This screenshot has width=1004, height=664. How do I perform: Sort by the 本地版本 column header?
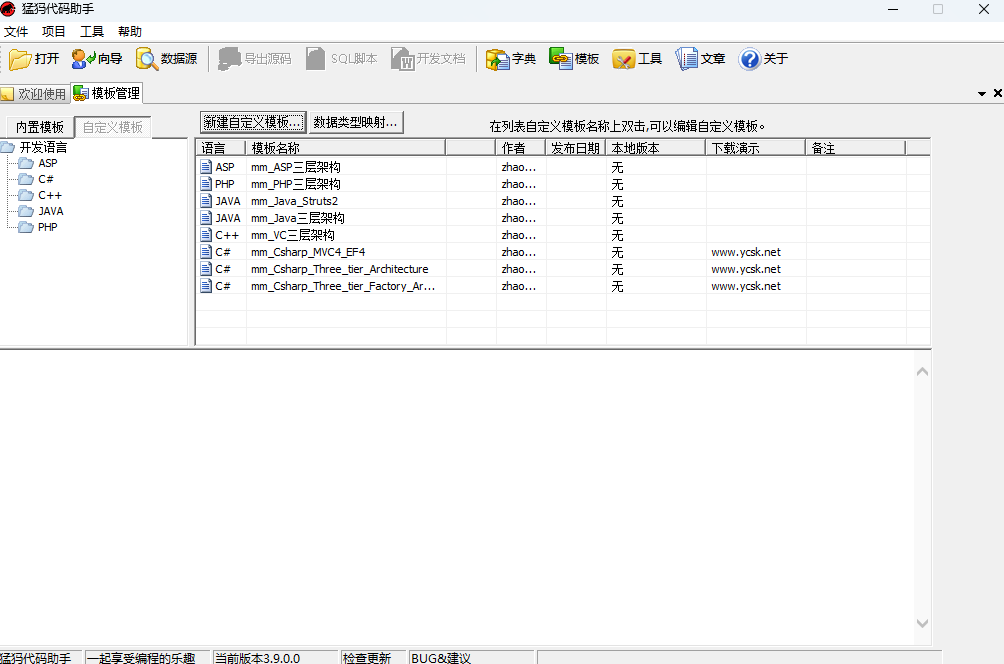[656, 148]
